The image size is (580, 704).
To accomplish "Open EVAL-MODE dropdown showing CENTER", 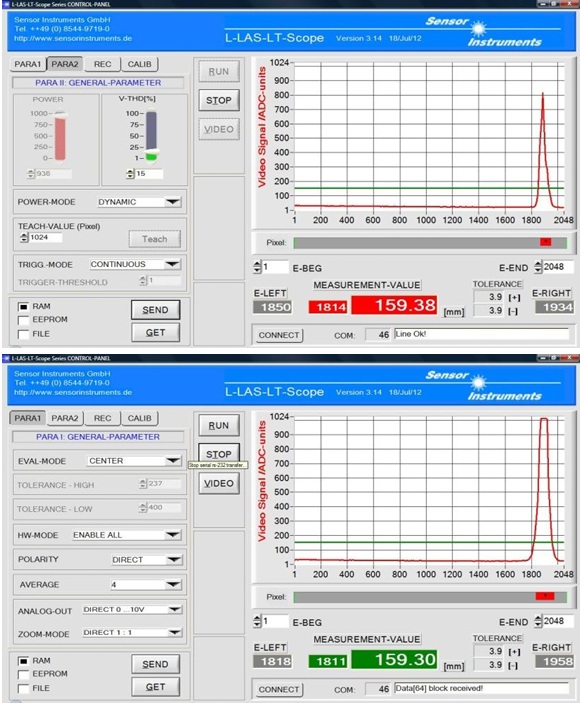I will point(134,461).
